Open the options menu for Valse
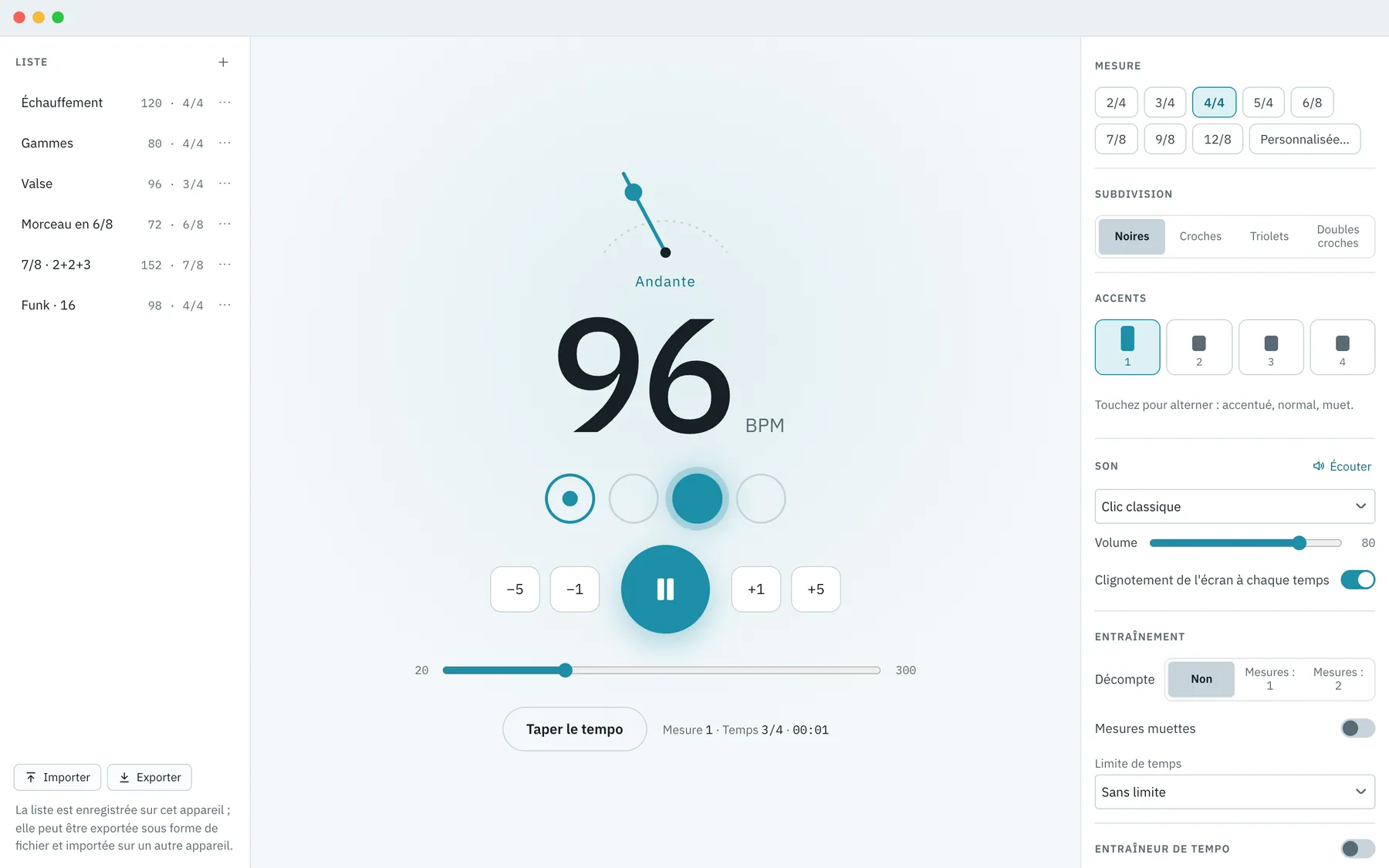 tap(225, 184)
